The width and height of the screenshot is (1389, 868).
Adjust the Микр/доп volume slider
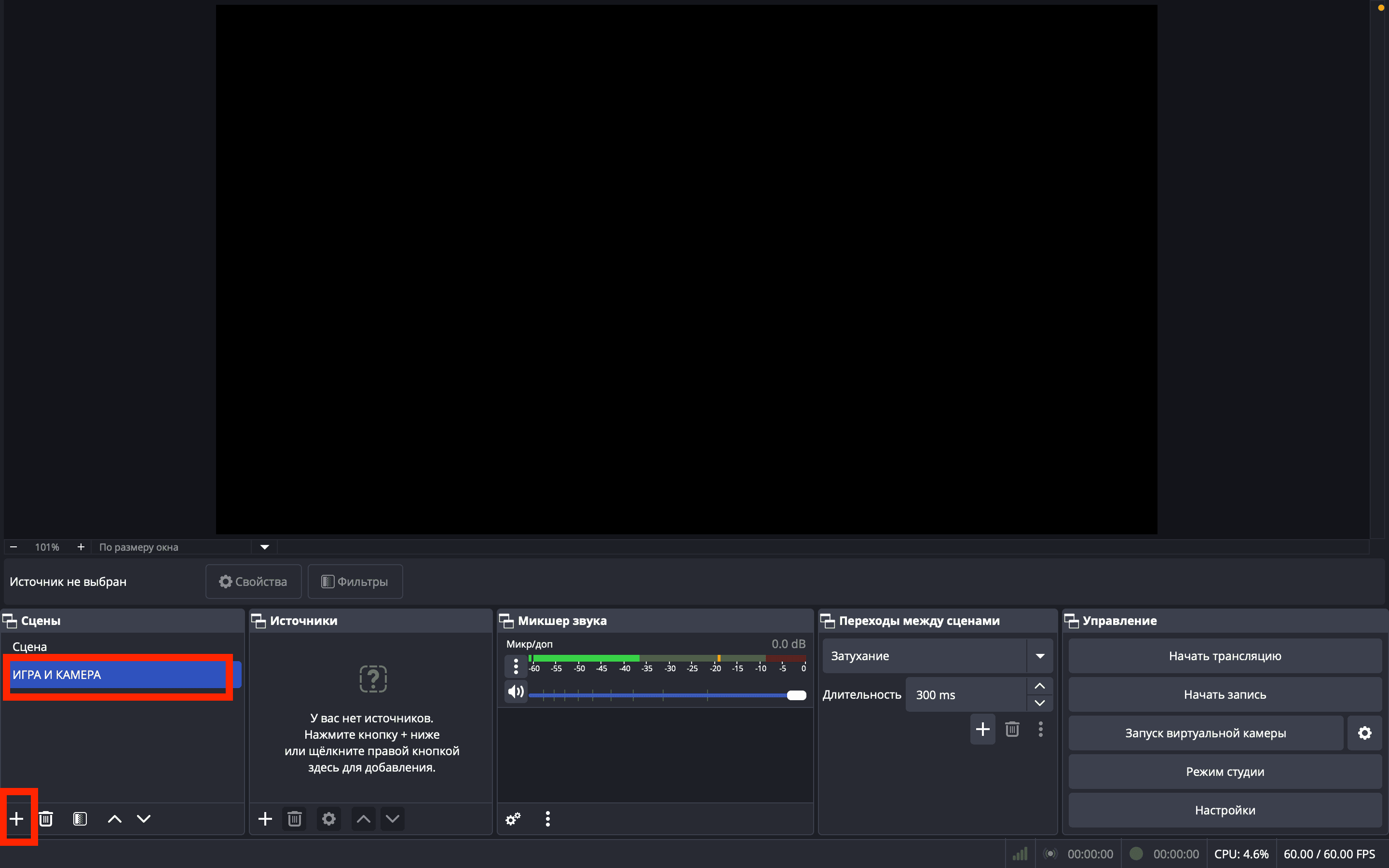(796, 695)
